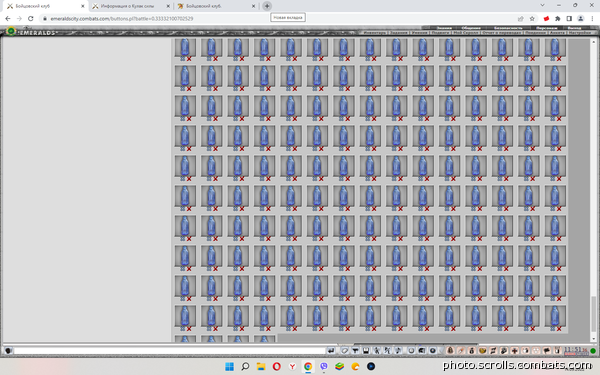Expand the Chrome tab search chevron
The height and width of the screenshot is (375, 600).
tap(542, 5)
